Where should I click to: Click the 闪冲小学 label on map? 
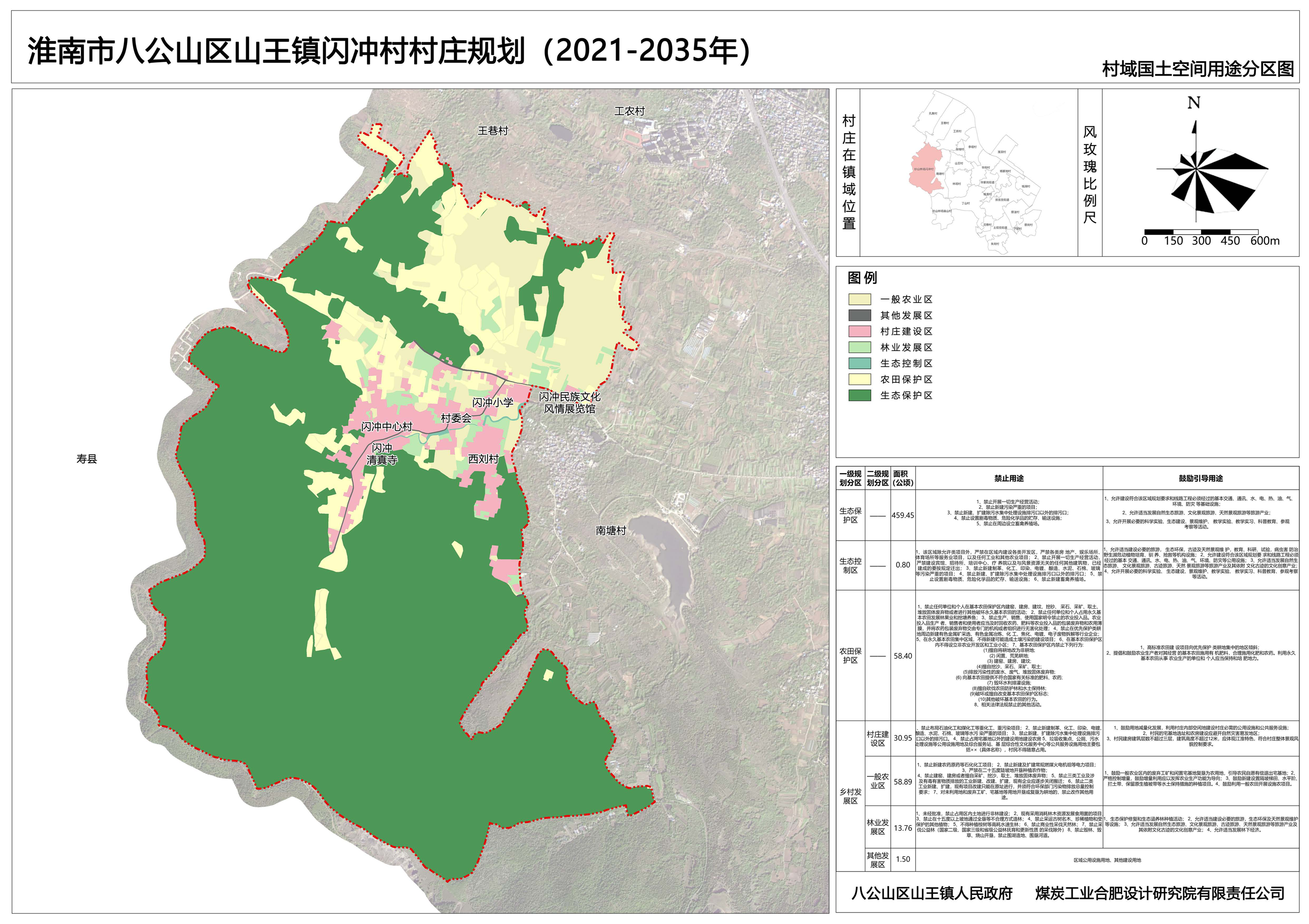[492, 403]
